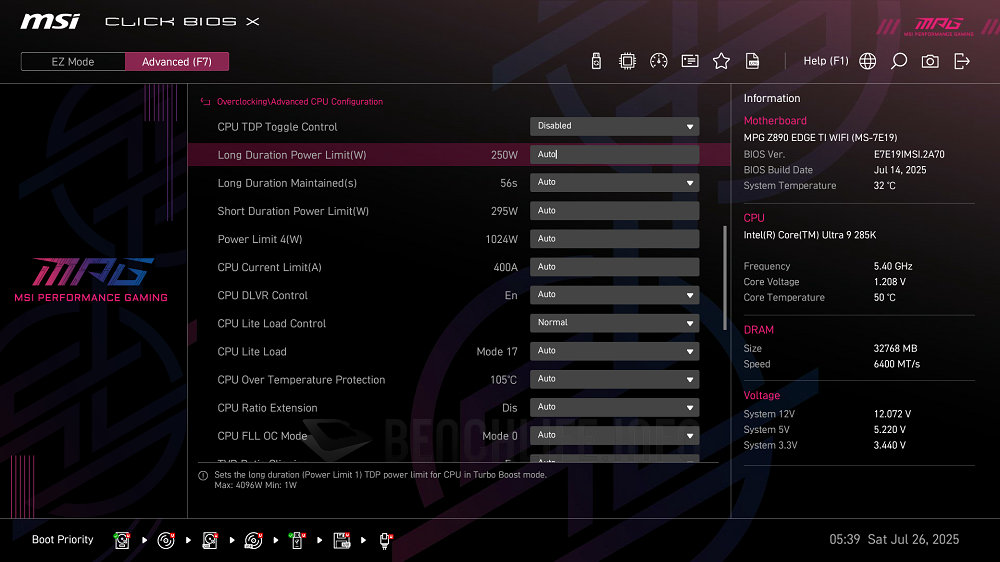
Task: Click the Boot Priority label
Action: pos(62,540)
